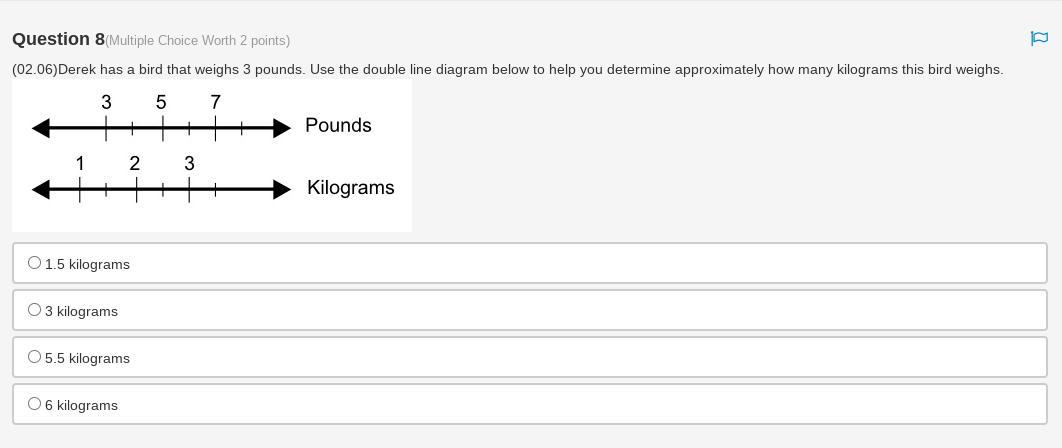This screenshot has height=448, width=1062.
Task: Choose the 3 kilograms radio option
Action: [35, 310]
